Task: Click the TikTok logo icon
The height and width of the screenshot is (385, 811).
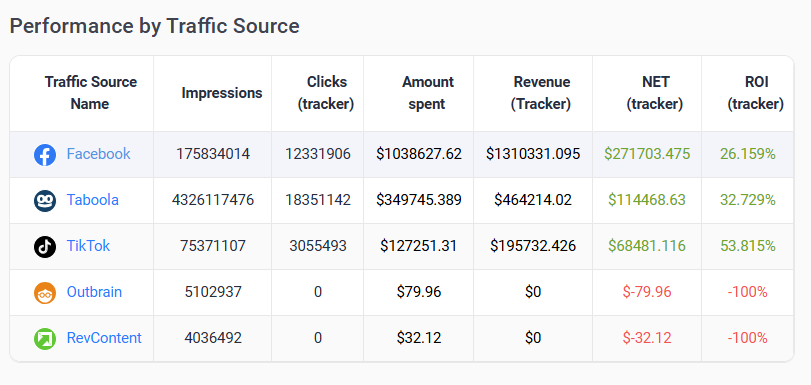Action: [45, 246]
